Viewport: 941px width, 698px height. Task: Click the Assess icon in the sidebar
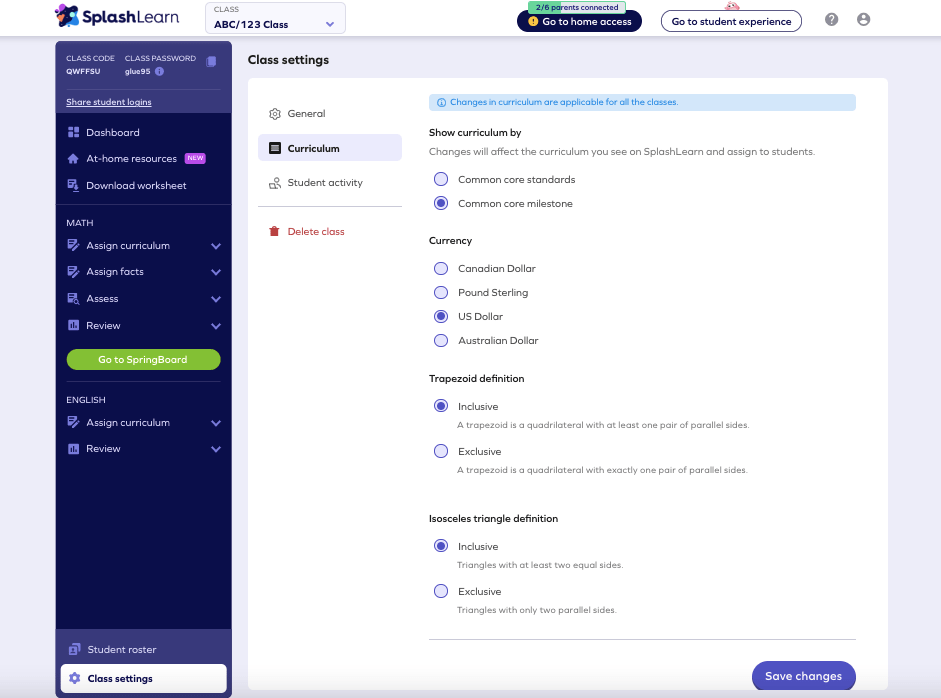coord(73,298)
